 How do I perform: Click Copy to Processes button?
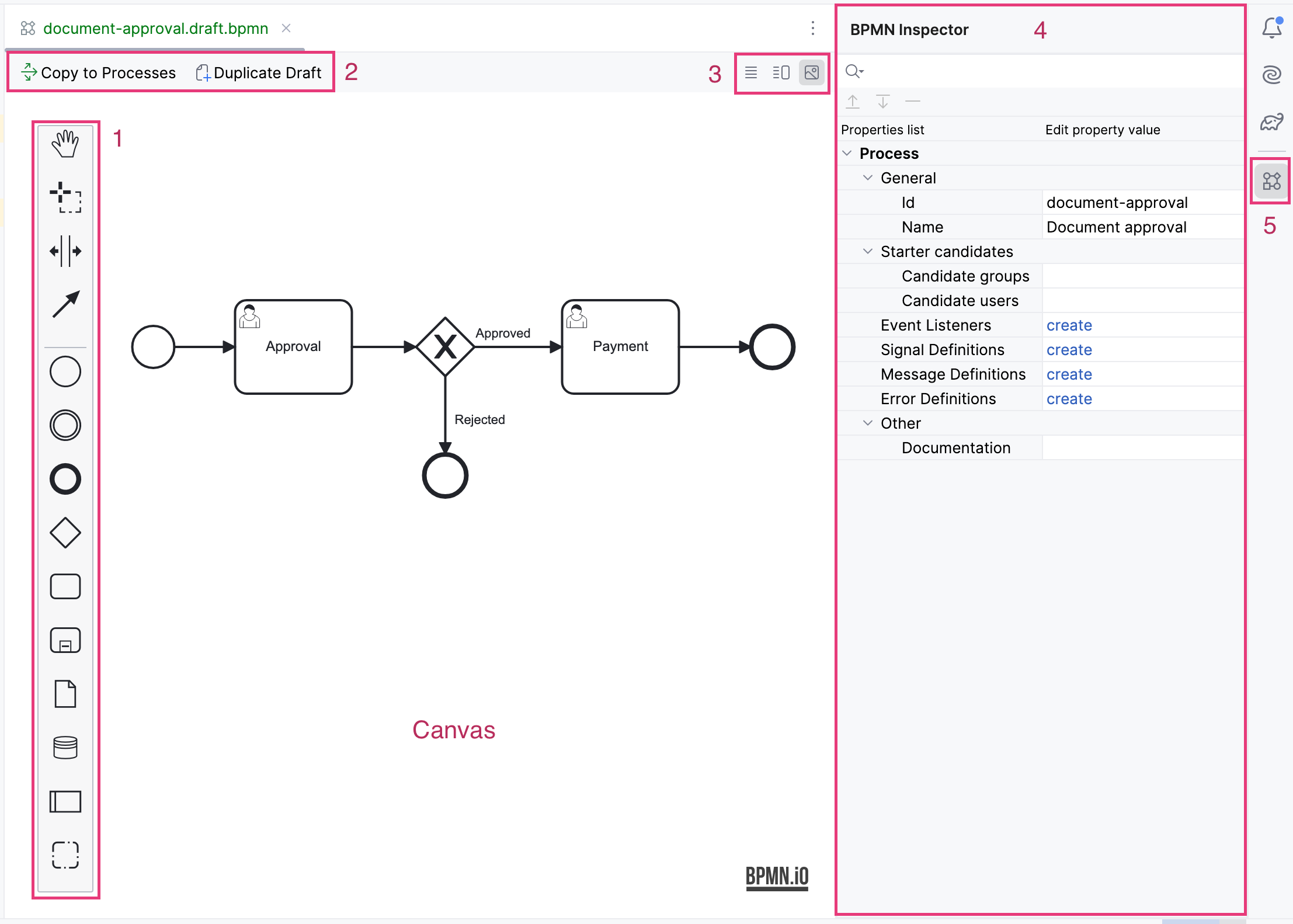(x=98, y=72)
